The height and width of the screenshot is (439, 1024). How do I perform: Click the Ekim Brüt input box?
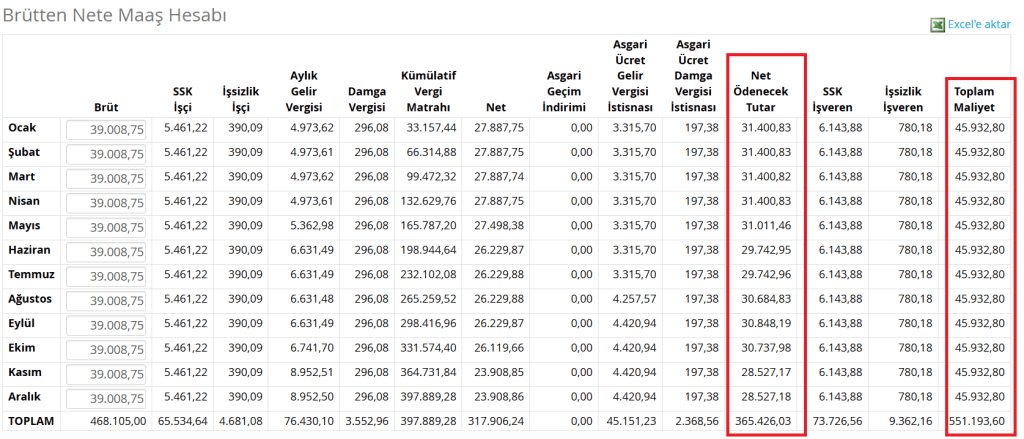click(x=107, y=349)
